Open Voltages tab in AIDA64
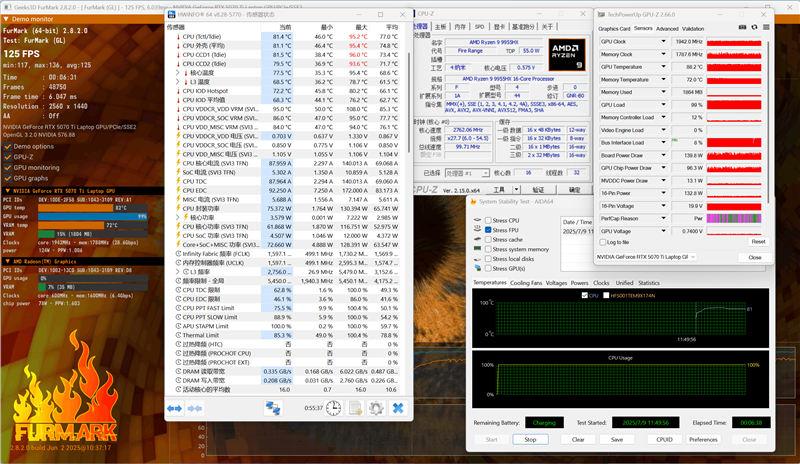Viewport: 800px width, 464px height. (556, 283)
